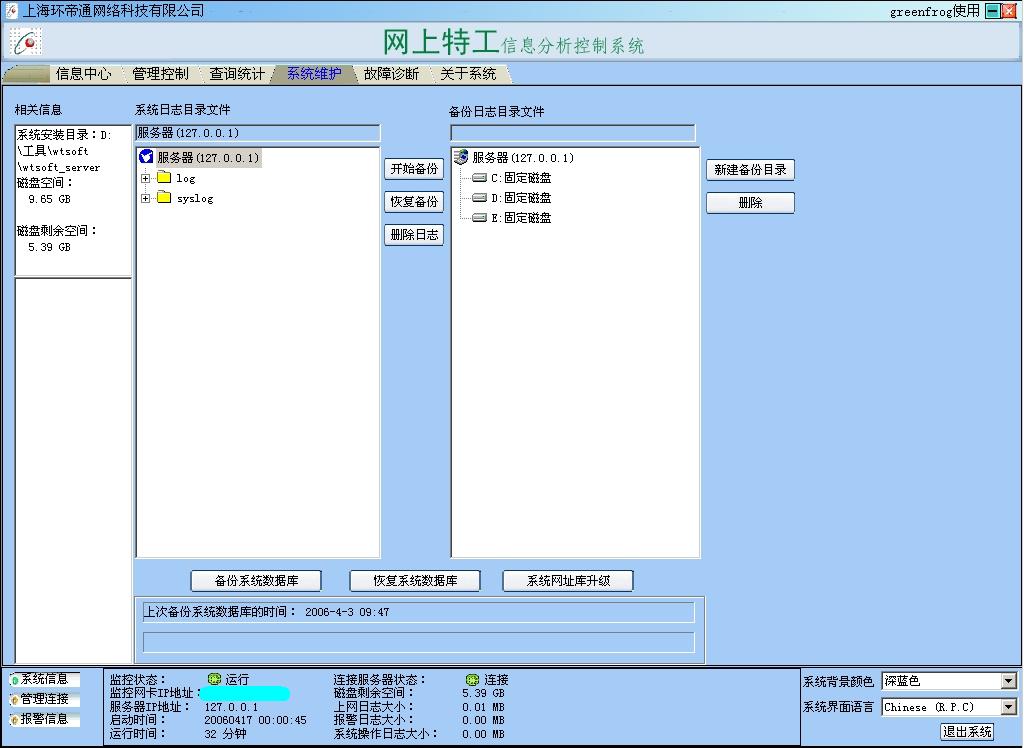Click the 系统信息 bullet icon

point(14,681)
